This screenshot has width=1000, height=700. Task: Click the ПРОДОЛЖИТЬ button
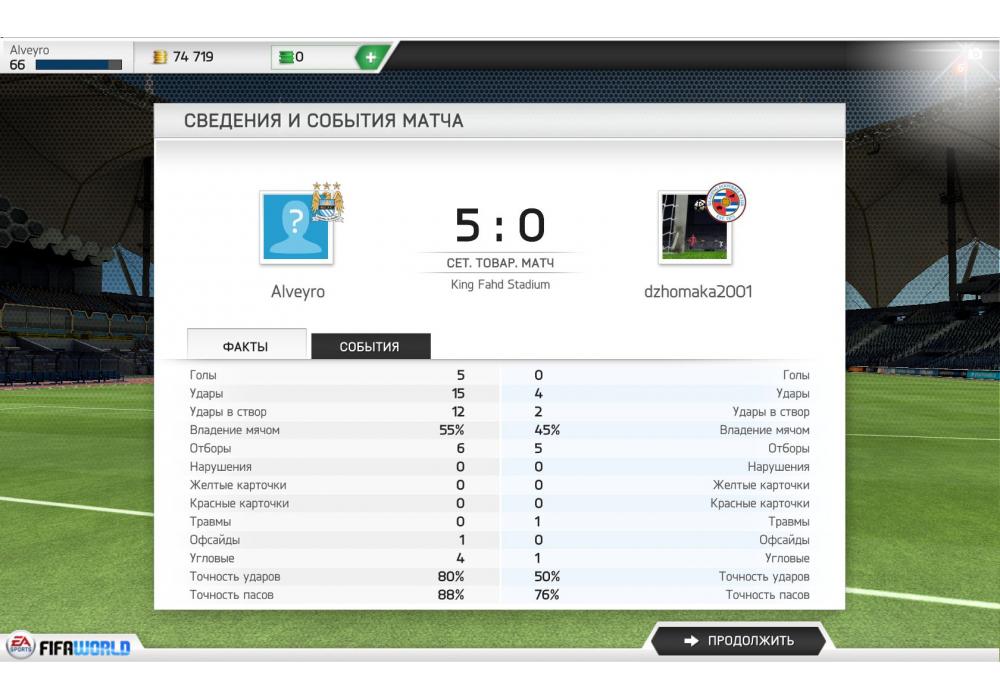coord(738,641)
